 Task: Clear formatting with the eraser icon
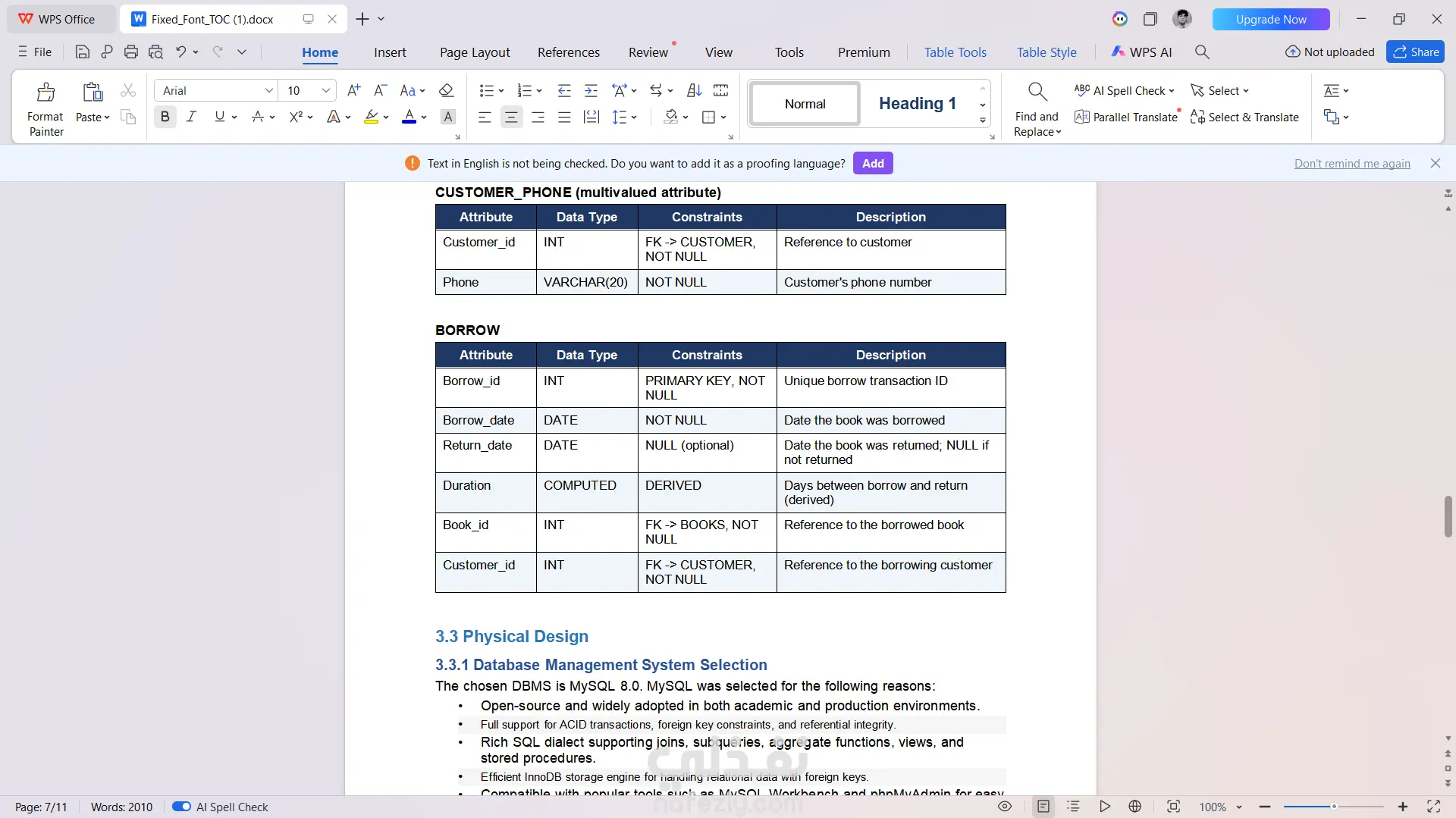coord(447,91)
